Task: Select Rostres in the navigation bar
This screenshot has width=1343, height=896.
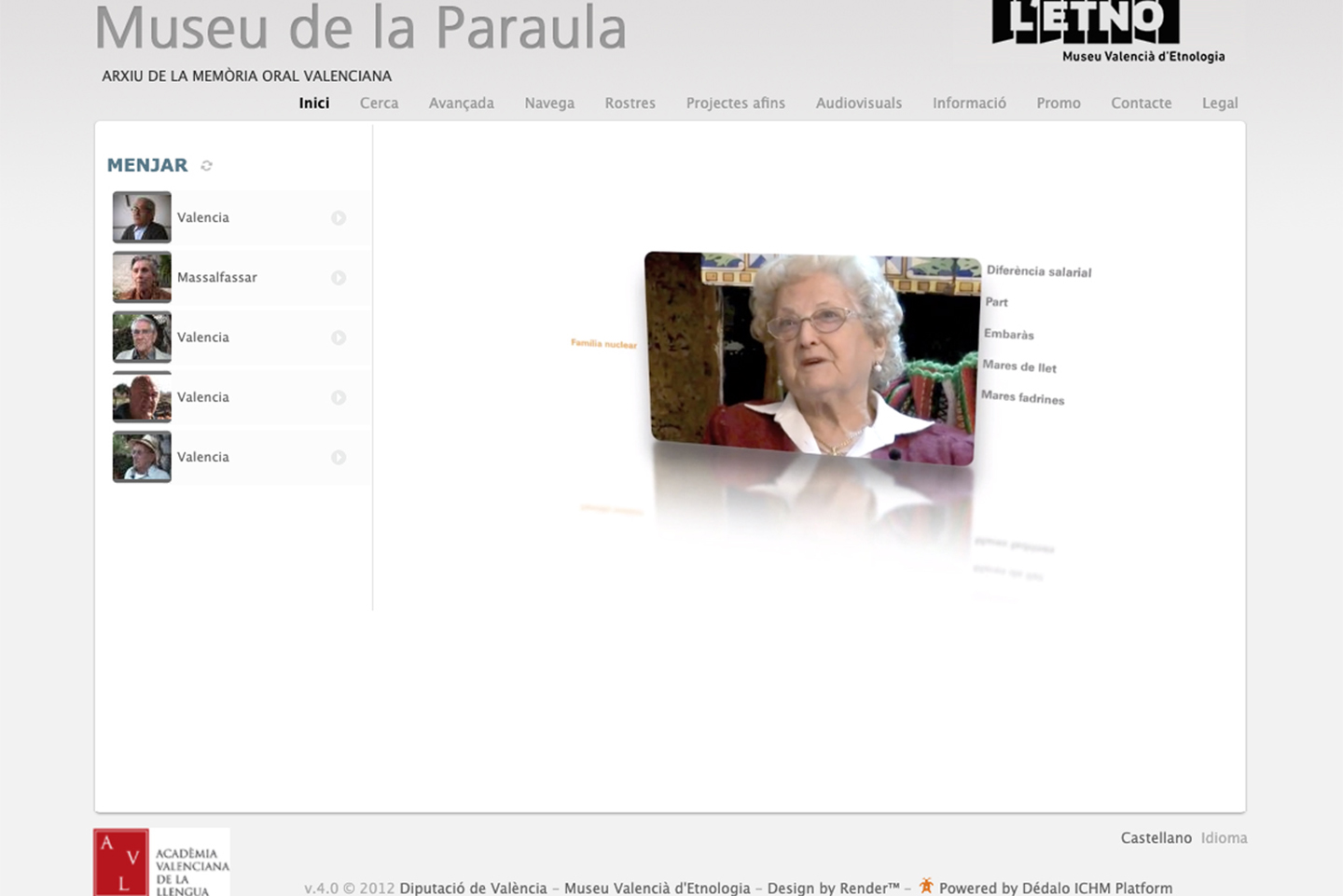Action: 630,103
